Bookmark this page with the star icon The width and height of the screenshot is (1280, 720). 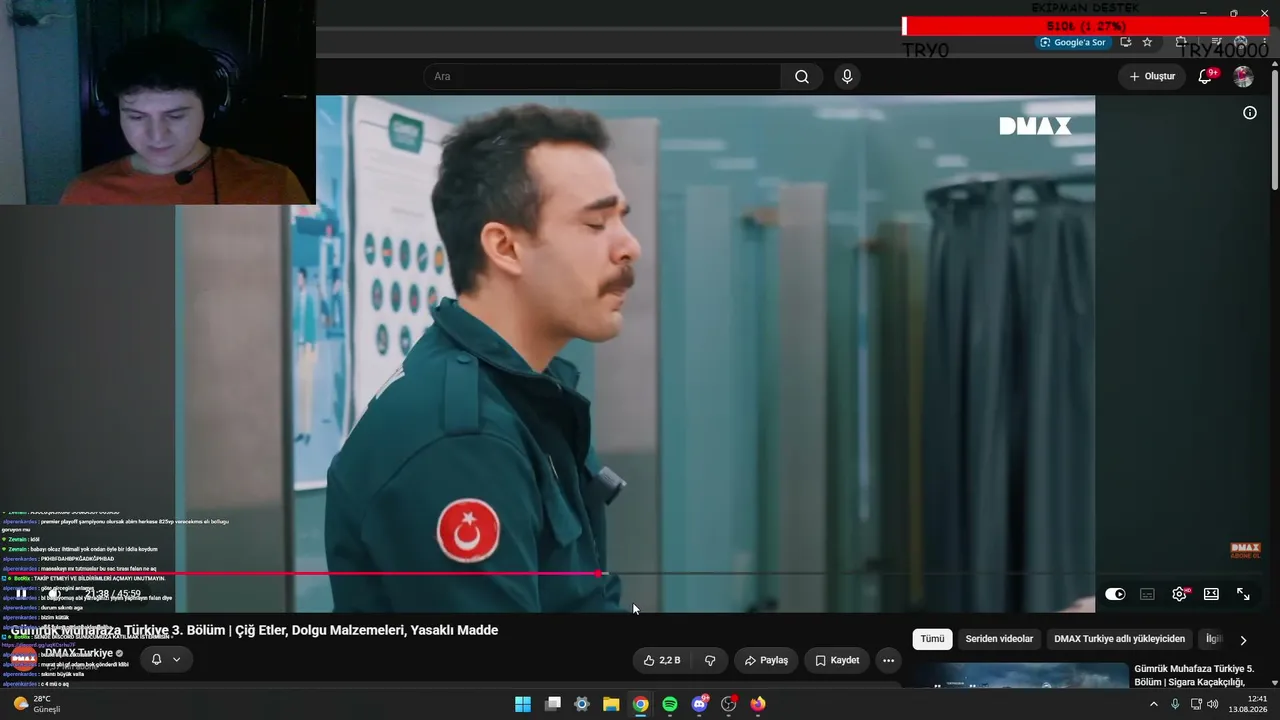pos(1147,42)
